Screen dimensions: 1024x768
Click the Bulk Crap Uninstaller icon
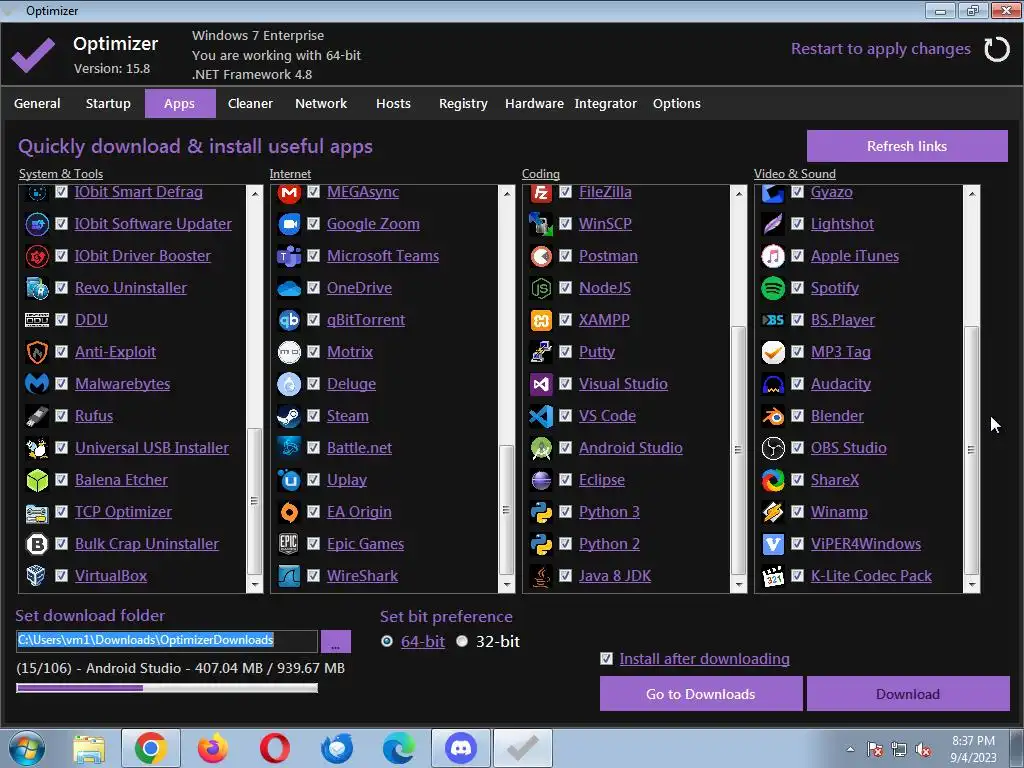[37, 543]
